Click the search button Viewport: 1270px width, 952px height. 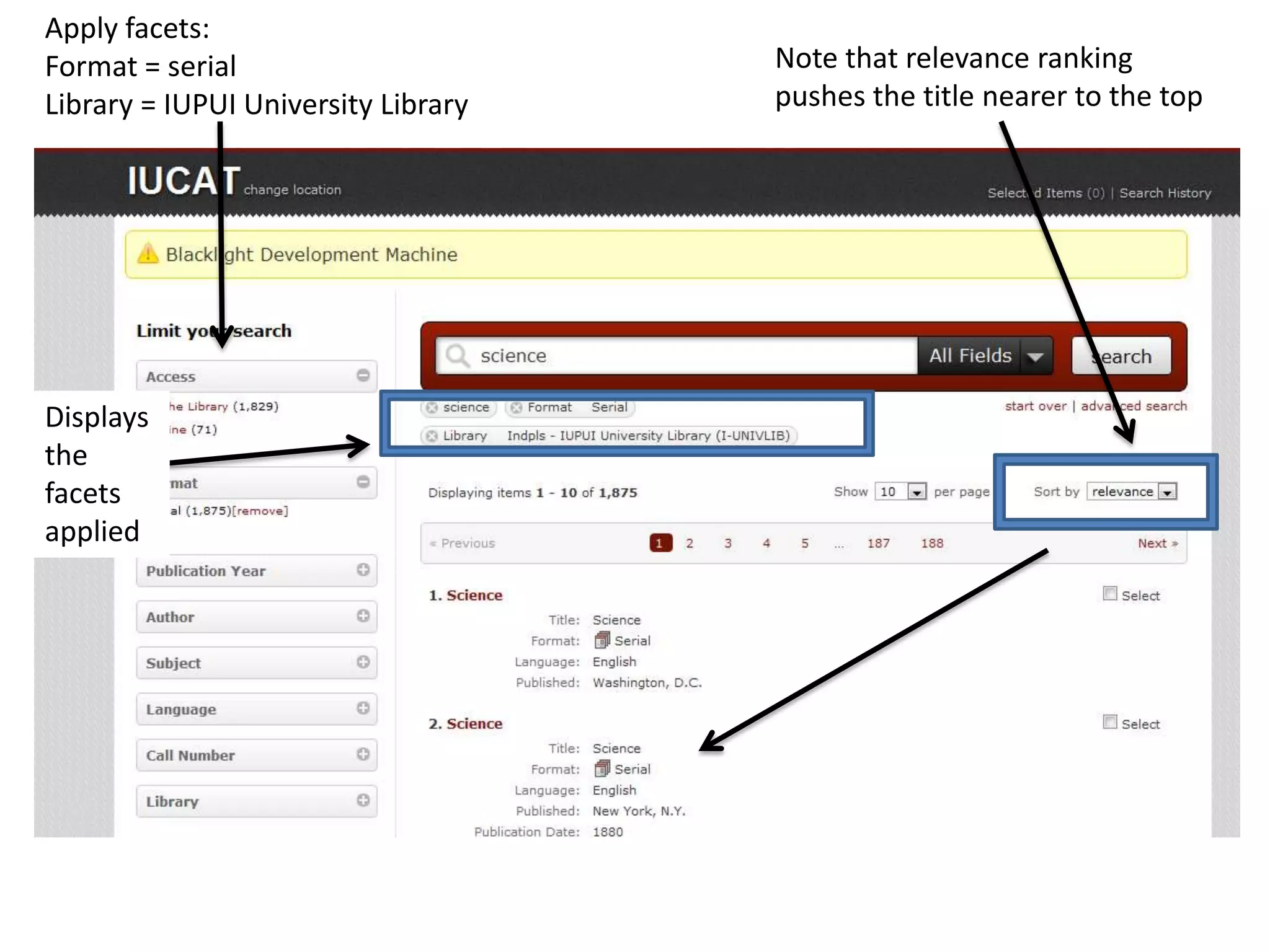(1121, 356)
